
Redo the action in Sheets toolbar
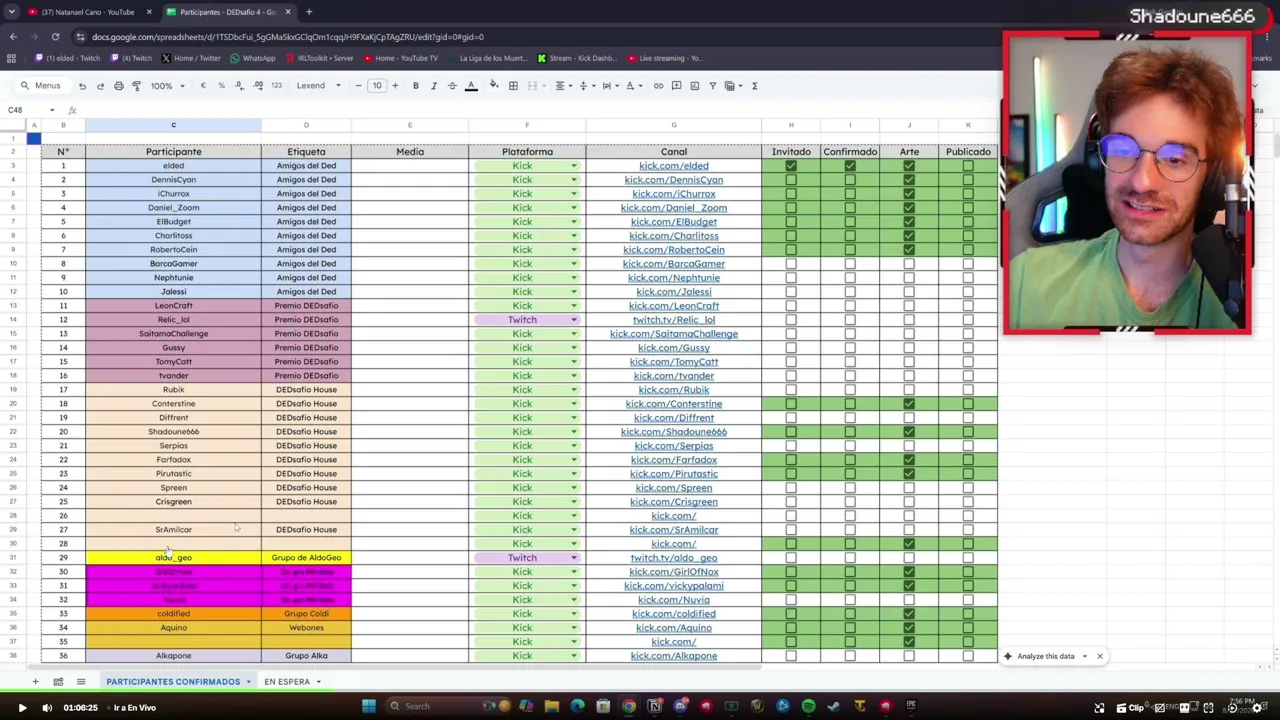point(100,86)
